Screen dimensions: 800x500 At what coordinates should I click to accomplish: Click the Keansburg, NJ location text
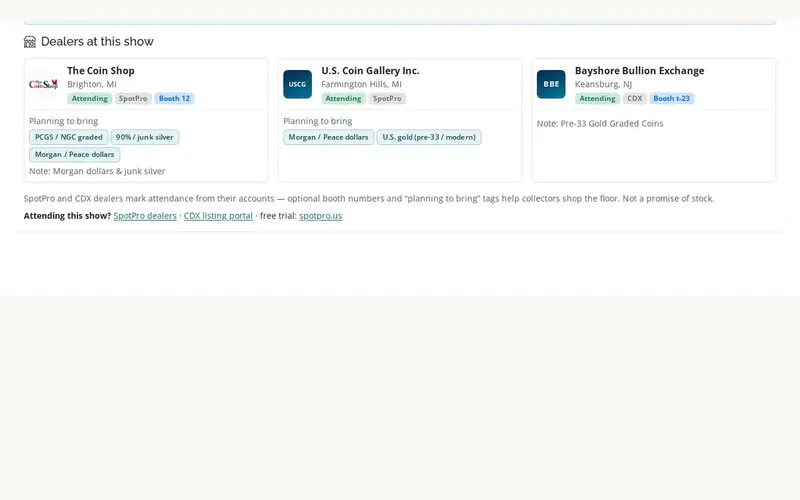point(603,84)
